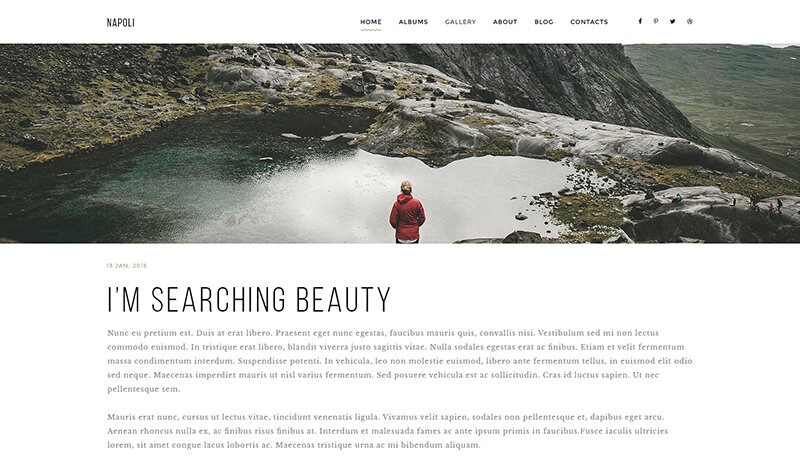The image size is (800, 458).
Task: Navigate to the Blog menu item
Action: click(x=544, y=22)
